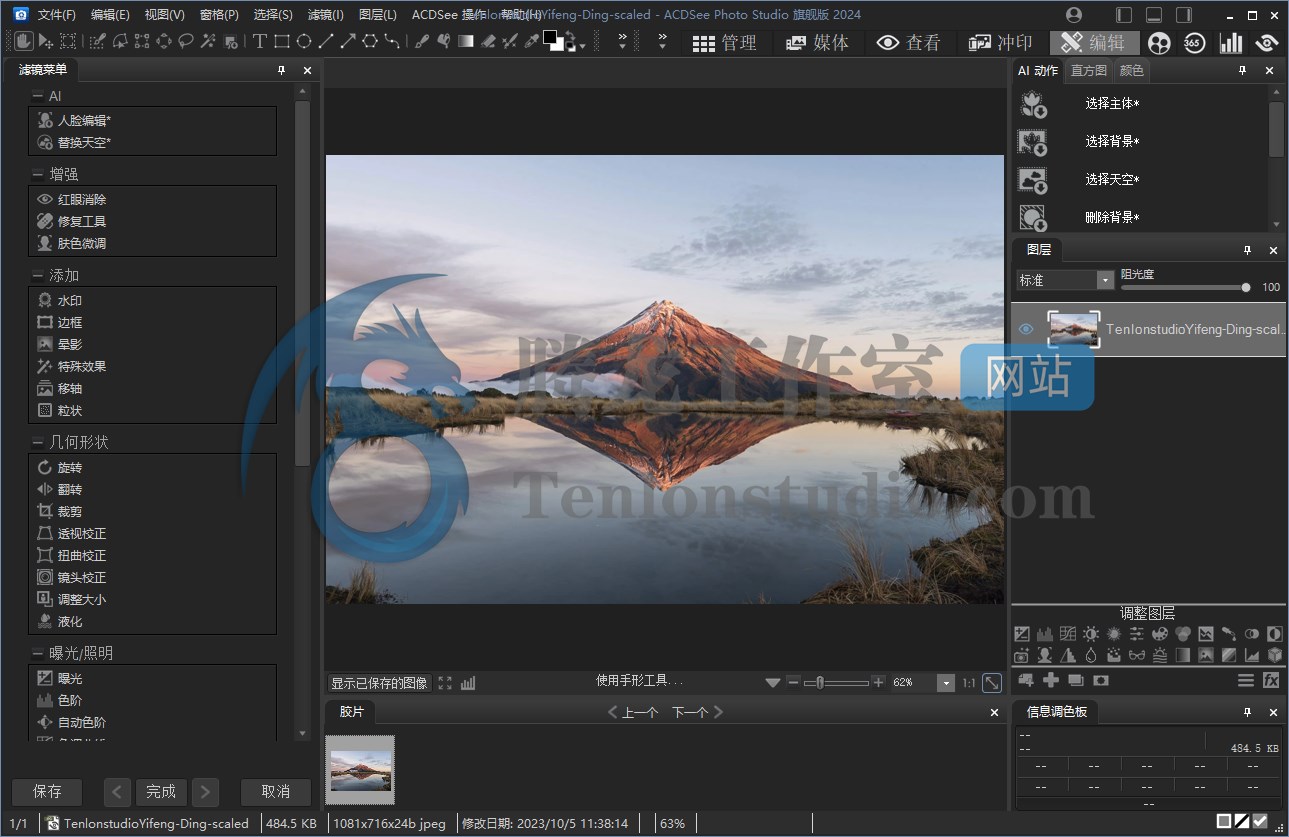Select the Ellipse shape tool

pyautogui.click(x=304, y=41)
